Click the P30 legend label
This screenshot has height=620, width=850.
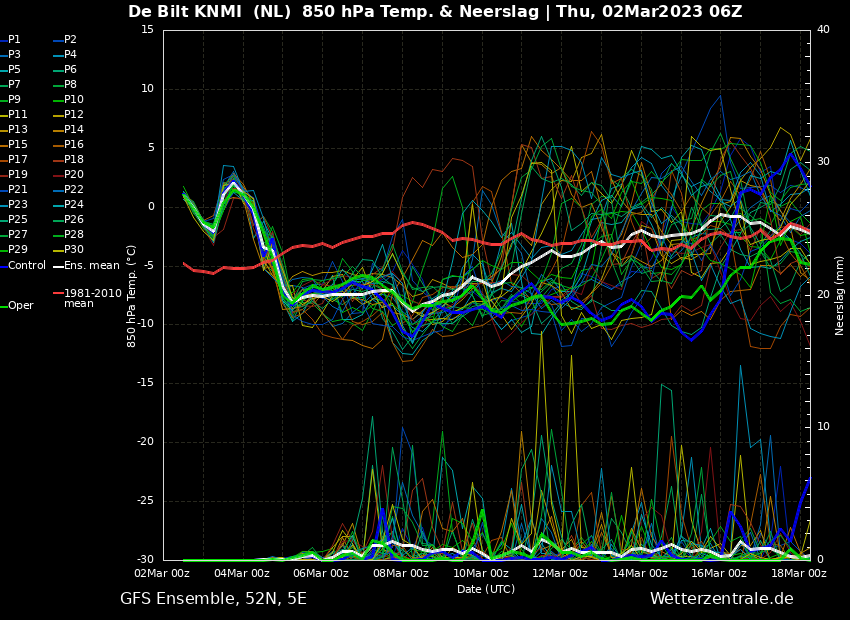coord(73,250)
